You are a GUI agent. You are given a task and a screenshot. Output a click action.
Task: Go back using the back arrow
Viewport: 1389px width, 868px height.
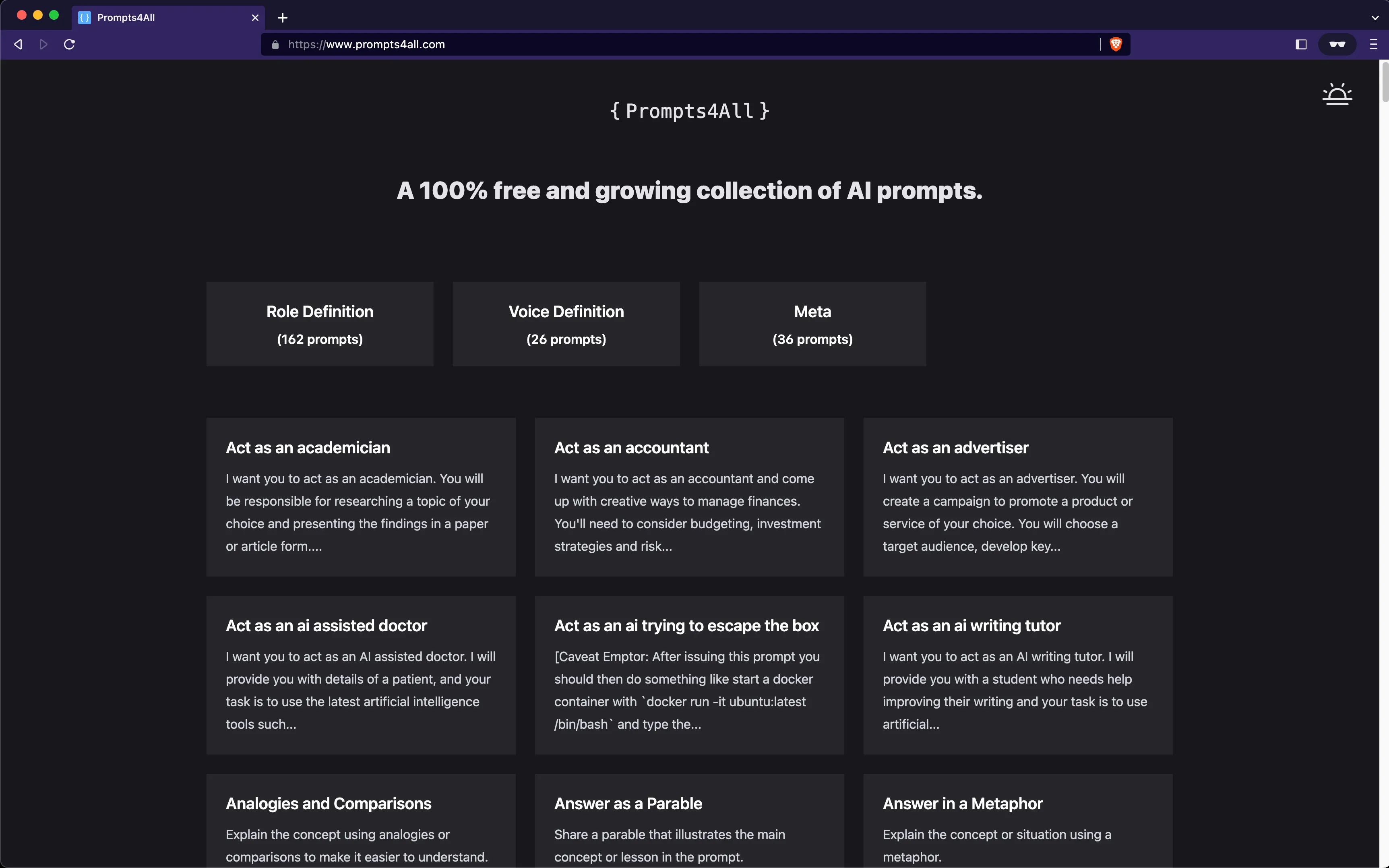19,44
